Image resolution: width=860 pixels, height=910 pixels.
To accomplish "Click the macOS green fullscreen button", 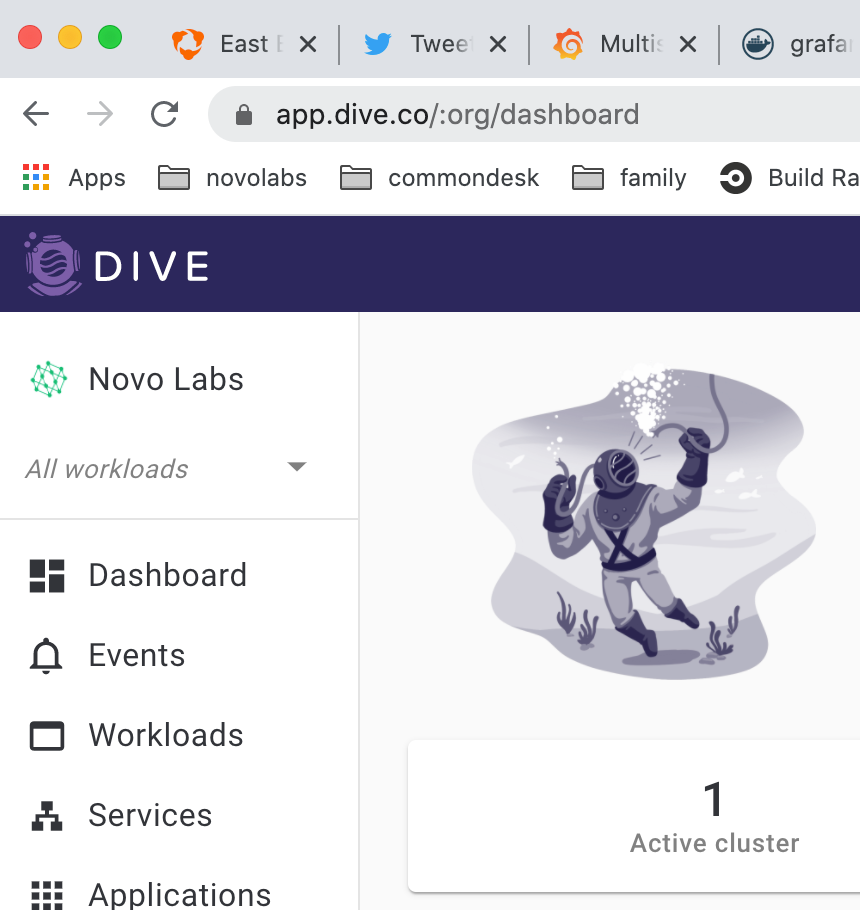I will [110, 38].
